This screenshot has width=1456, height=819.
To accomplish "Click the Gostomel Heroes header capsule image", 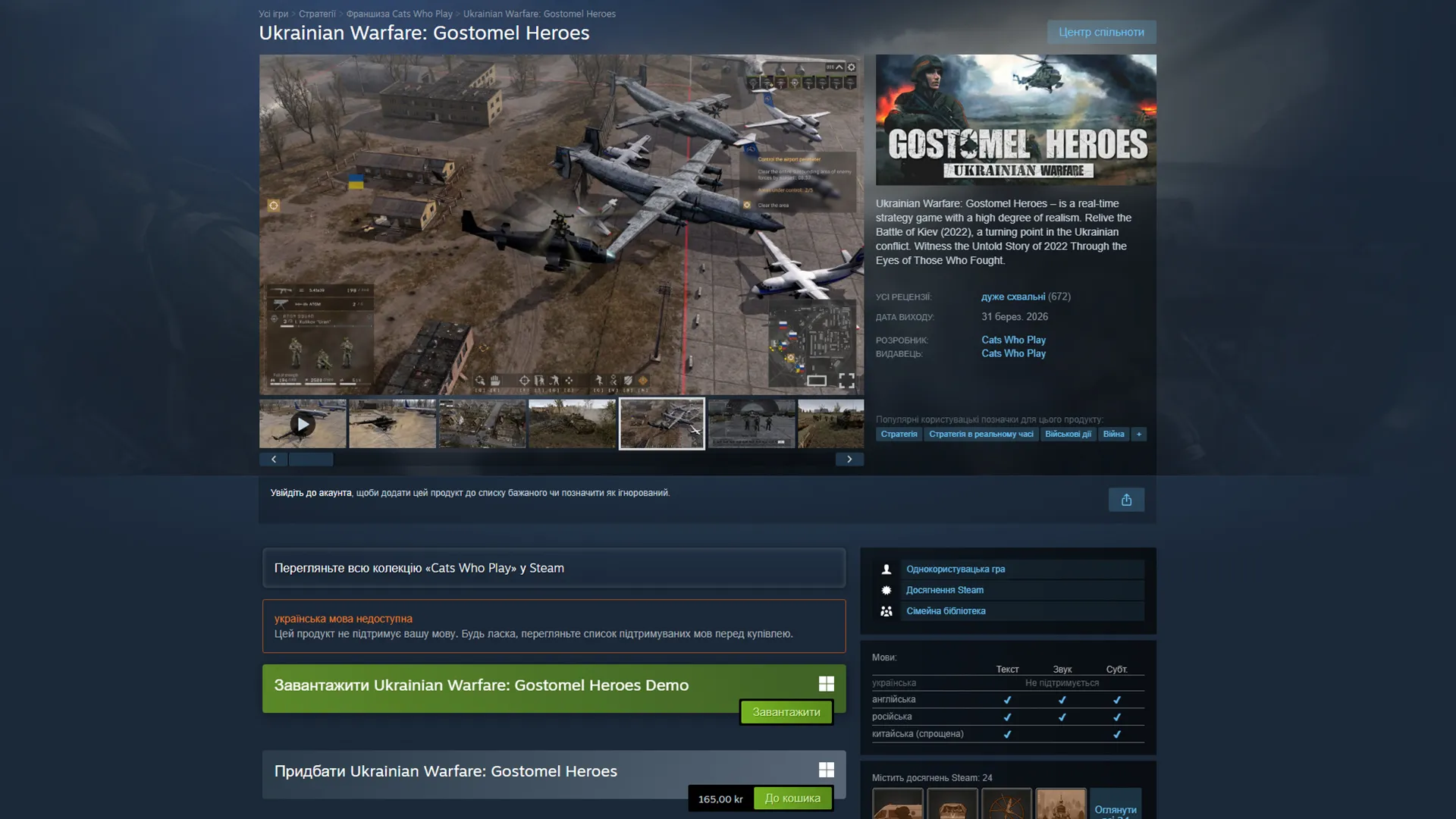I will coord(1016,120).
